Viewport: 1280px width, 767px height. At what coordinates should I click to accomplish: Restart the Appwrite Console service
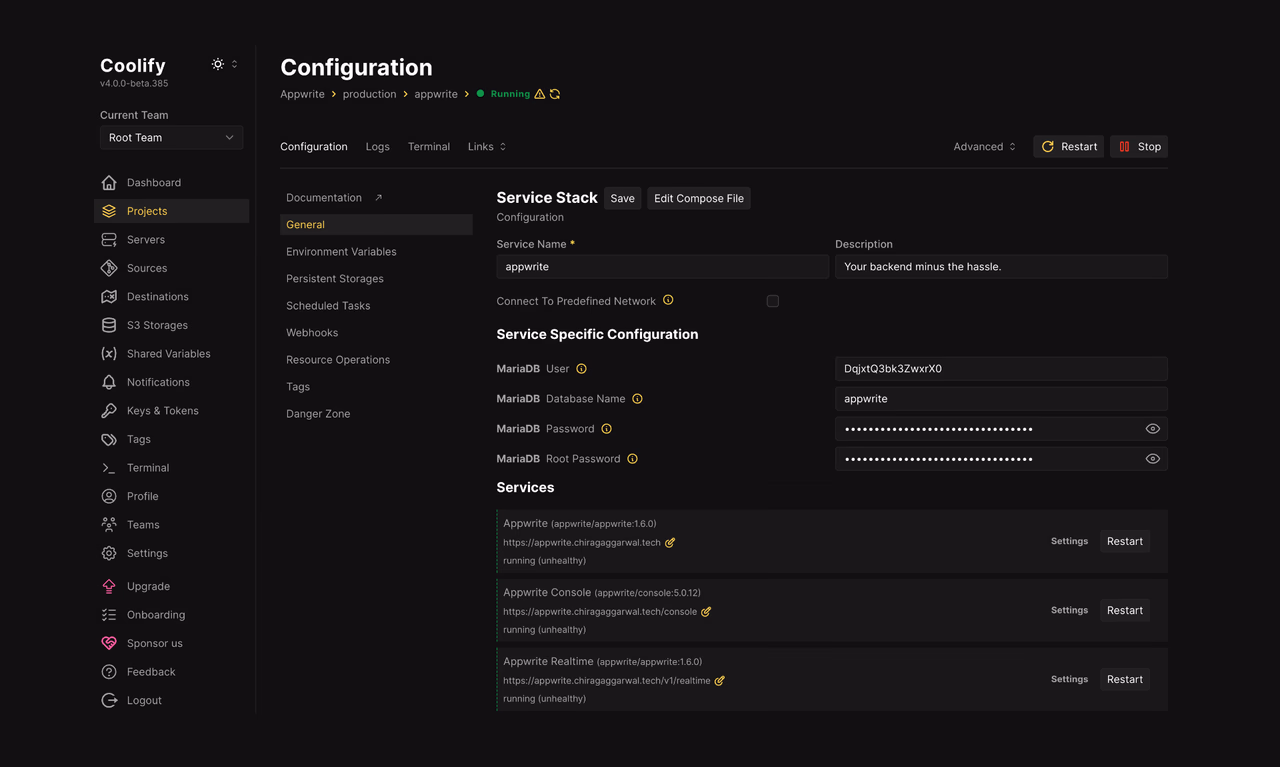[x=1125, y=610]
